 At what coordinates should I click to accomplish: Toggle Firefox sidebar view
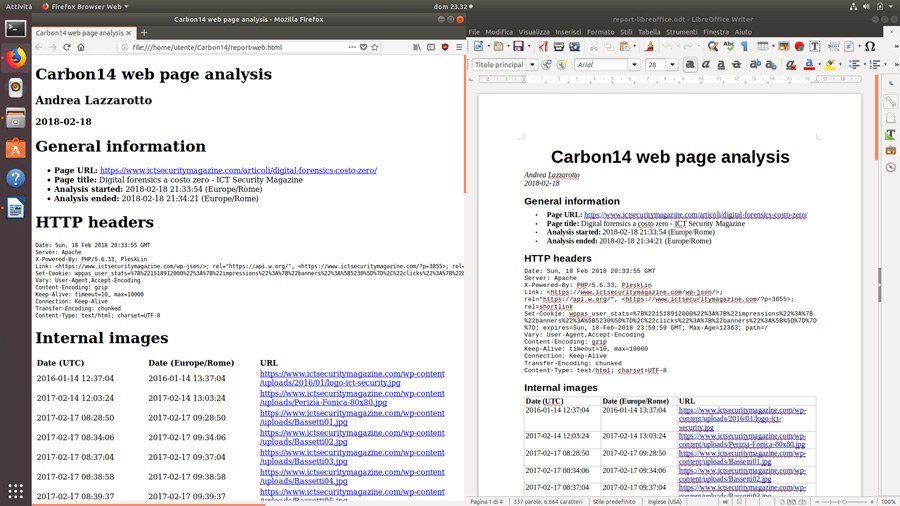tap(430, 47)
